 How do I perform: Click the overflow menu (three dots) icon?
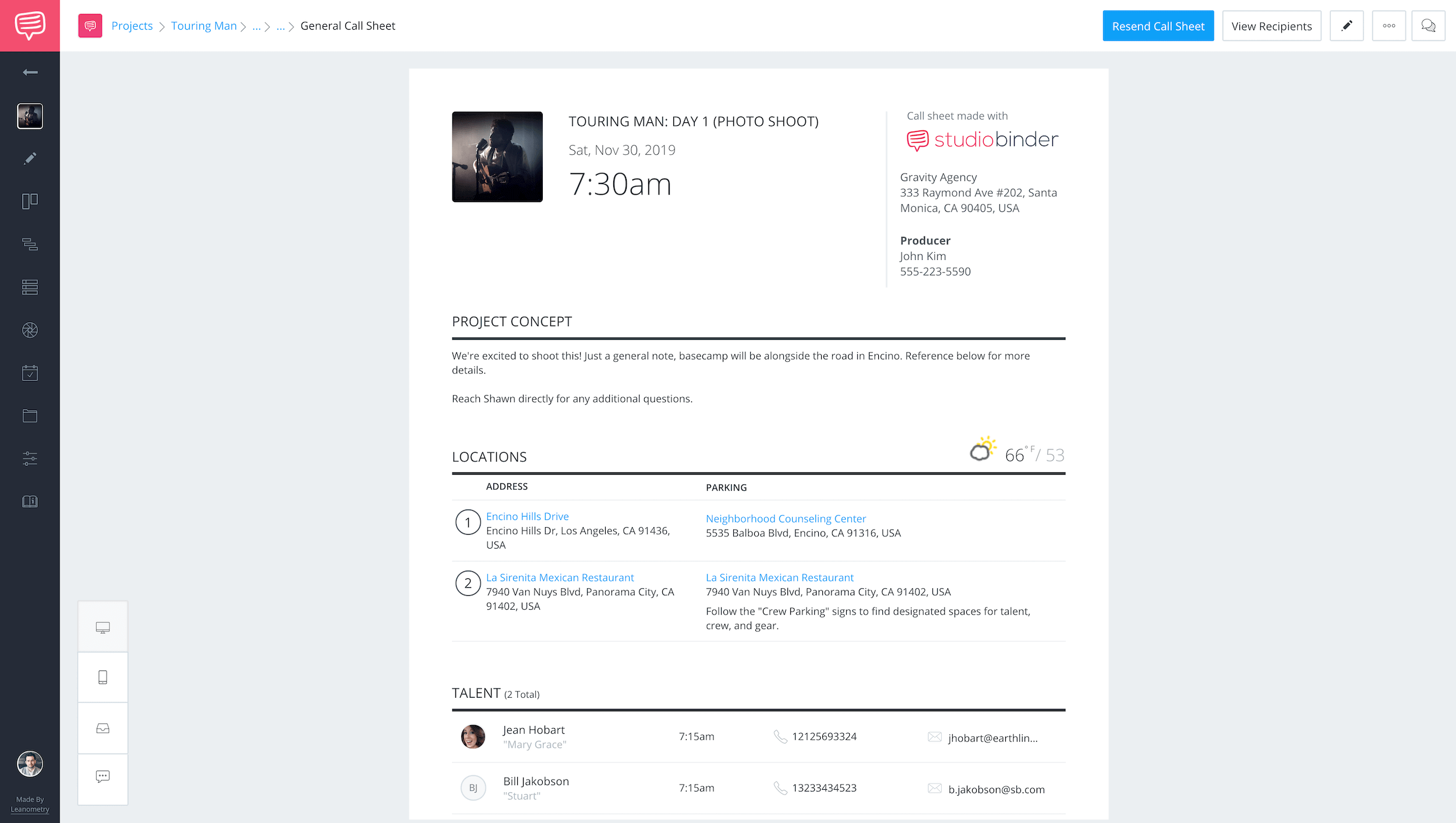1389,25
